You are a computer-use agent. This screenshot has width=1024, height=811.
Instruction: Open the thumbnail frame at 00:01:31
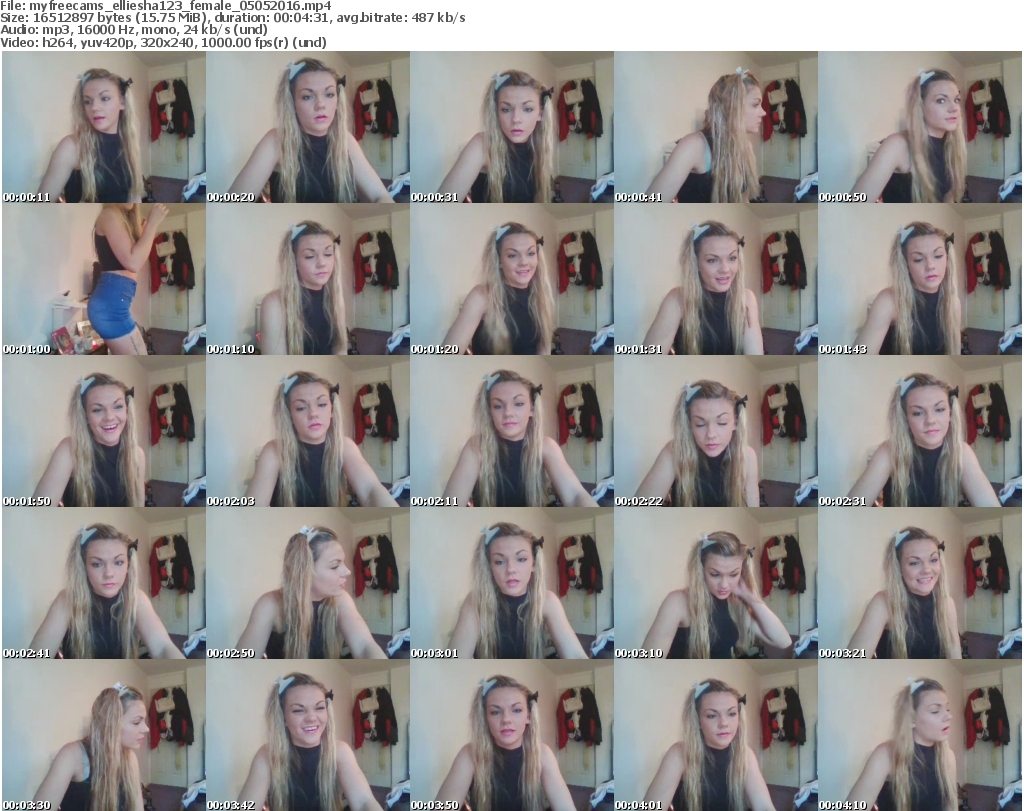tap(716, 279)
